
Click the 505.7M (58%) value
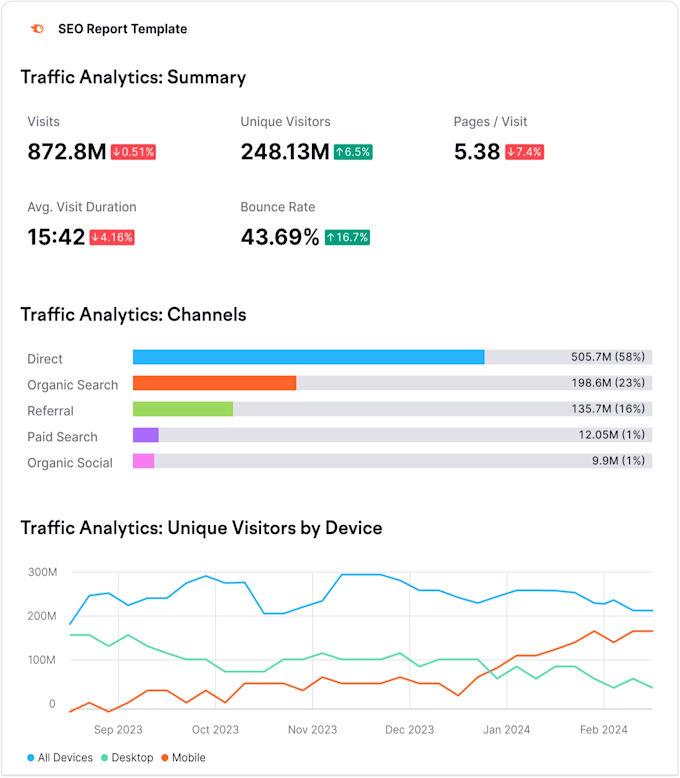(x=608, y=357)
